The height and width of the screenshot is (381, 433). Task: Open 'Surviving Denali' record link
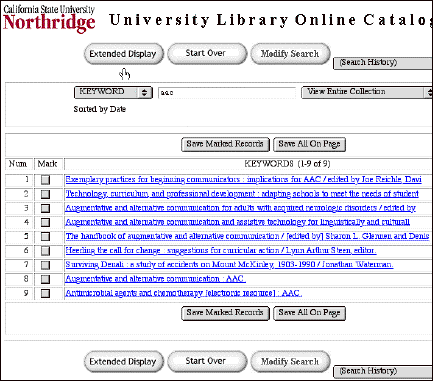[x=229, y=265]
